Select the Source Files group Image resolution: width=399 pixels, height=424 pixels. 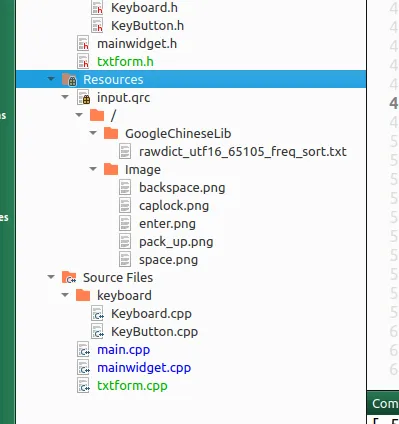point(118,278)
